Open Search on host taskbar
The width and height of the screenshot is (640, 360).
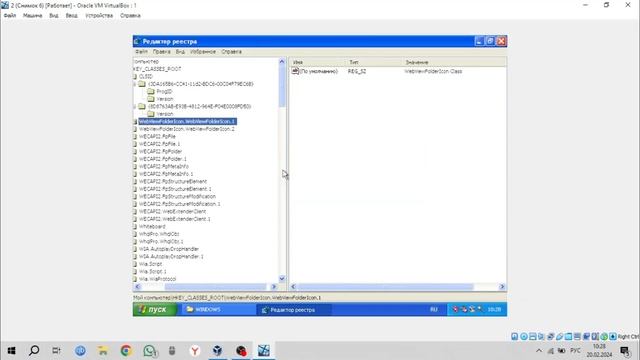[34, 350]
